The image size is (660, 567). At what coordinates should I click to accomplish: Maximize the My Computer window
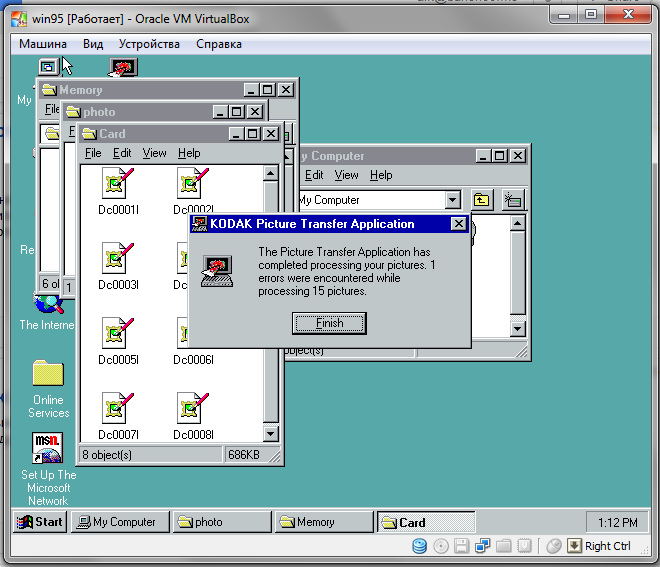coord(500,156)
